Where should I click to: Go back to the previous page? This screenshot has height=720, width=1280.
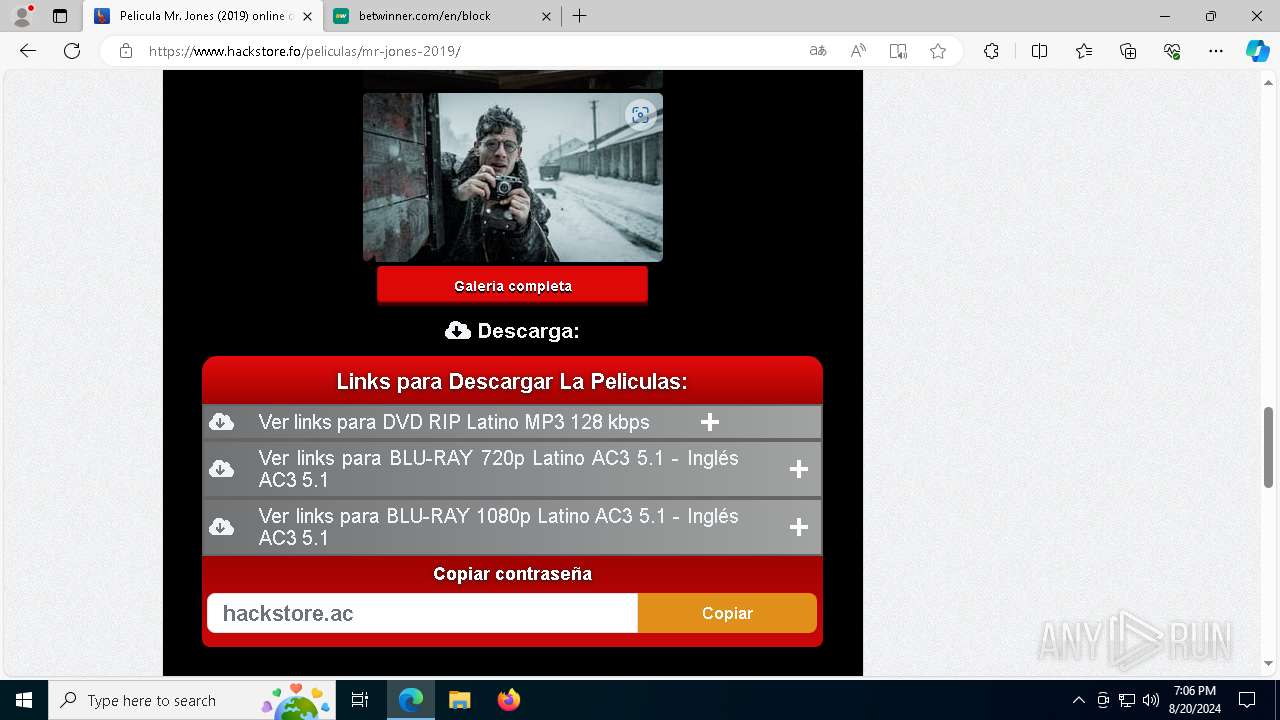[x=28, y=51]
